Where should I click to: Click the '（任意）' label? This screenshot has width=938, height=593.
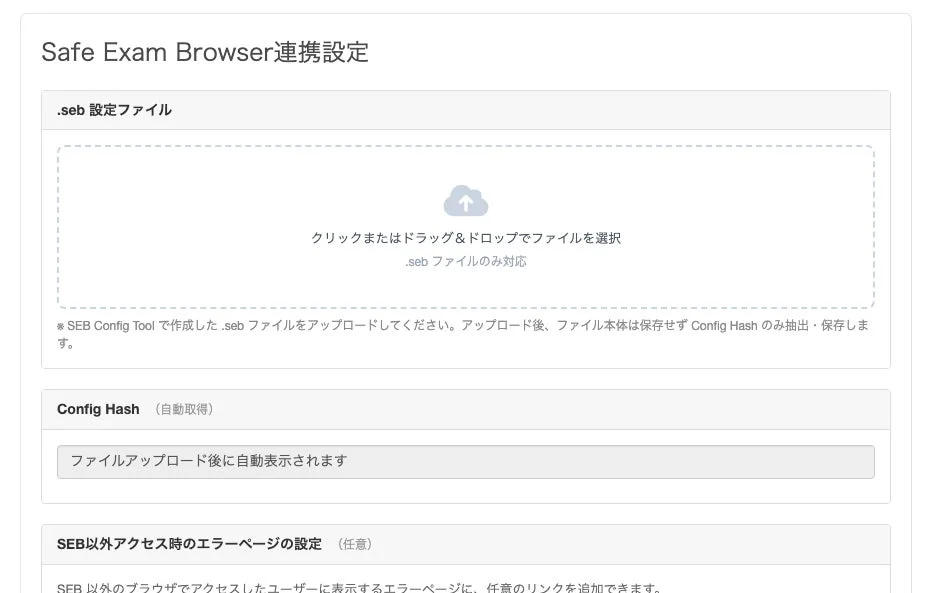point(355,544)
